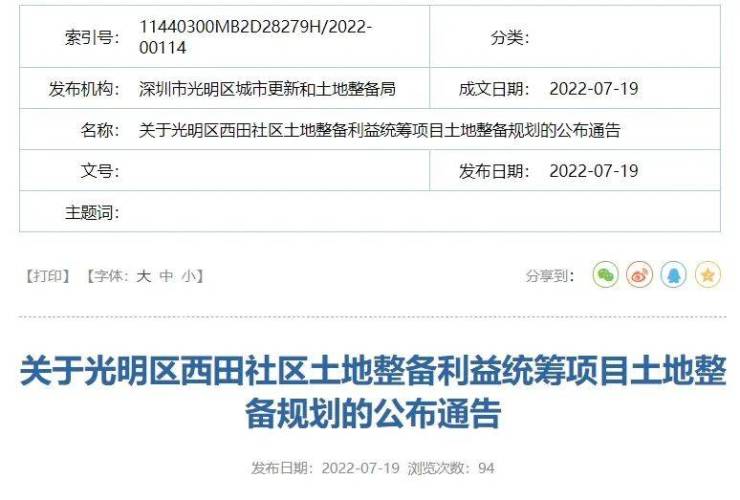This screenshot has height=500, width=740.
Task: Click the 文号 field label
Action: 100,171
